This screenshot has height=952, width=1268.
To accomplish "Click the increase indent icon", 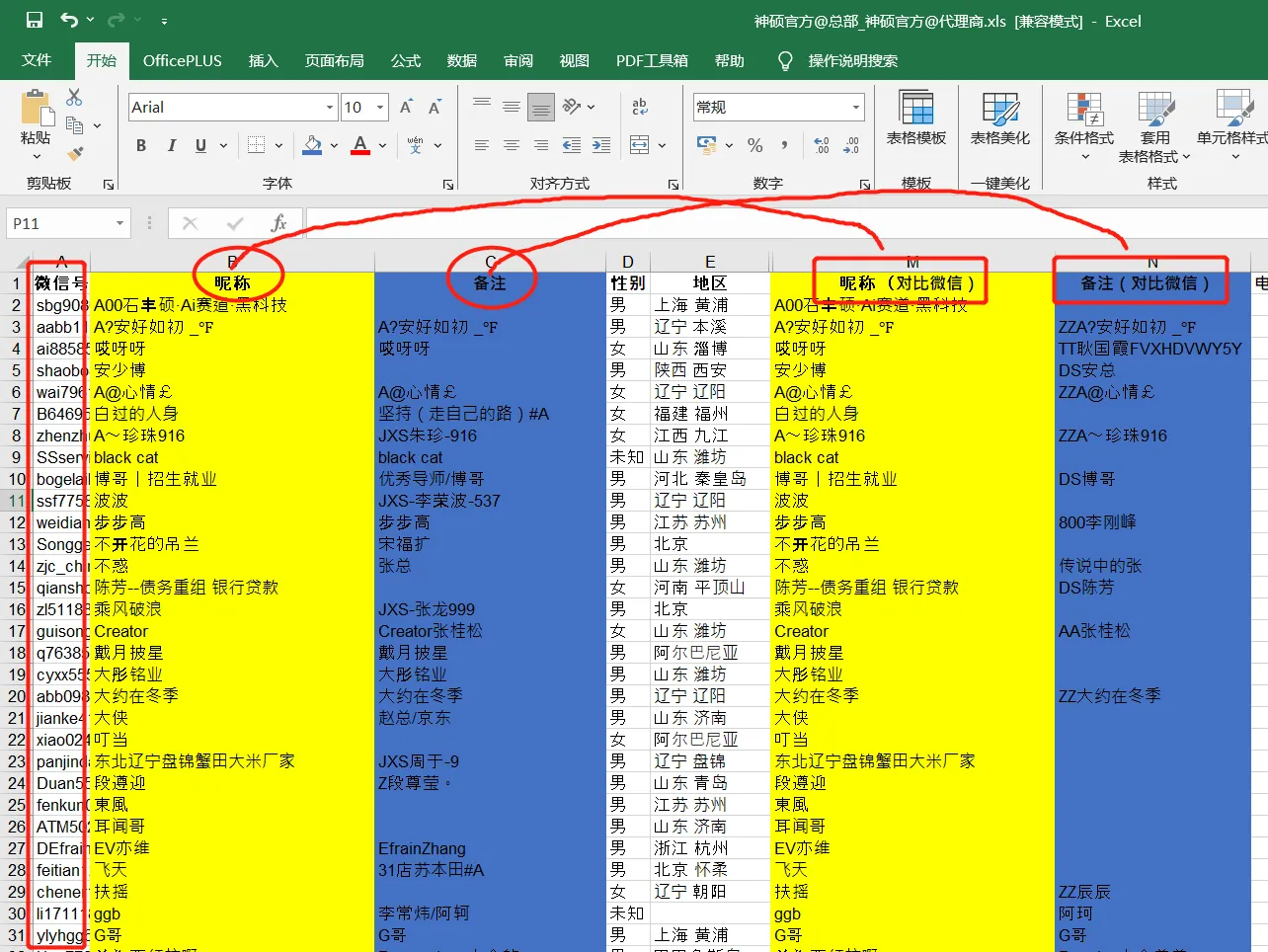I will (601, 145).
